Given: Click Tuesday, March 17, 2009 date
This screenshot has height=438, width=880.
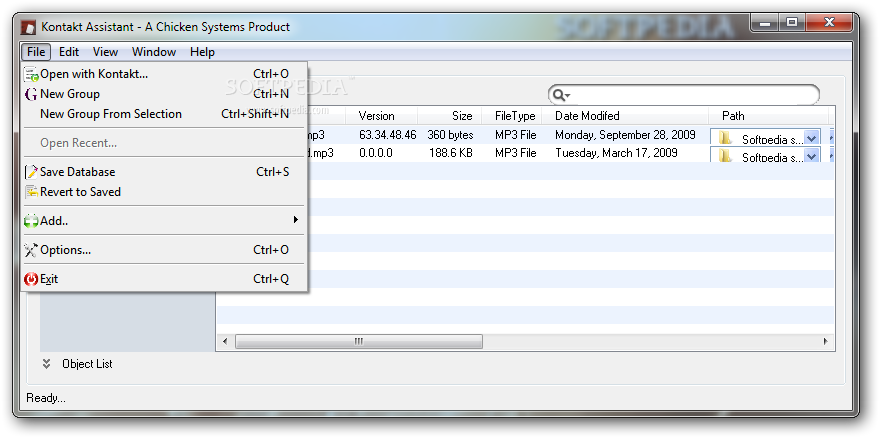Looking at the screenshot, I should (x=616, y=153).
